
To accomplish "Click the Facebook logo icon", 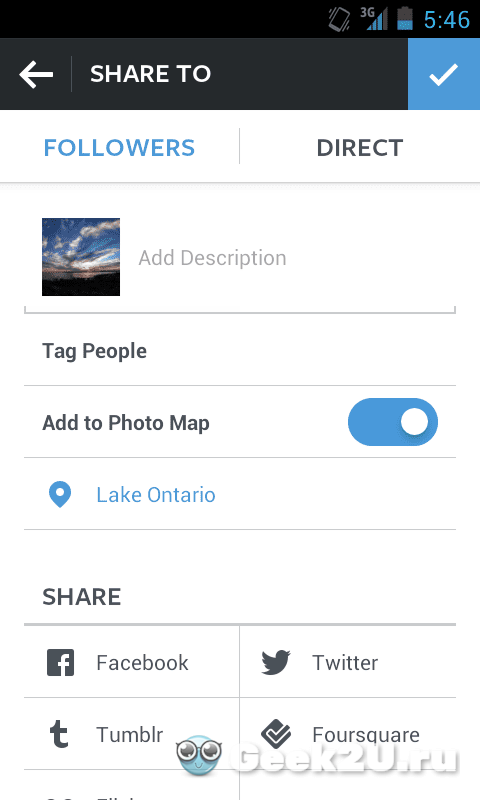I will (x=61, y=662).
